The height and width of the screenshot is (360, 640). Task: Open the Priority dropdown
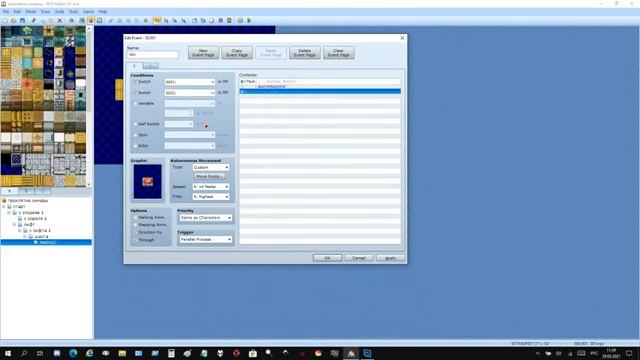[206, 218]
